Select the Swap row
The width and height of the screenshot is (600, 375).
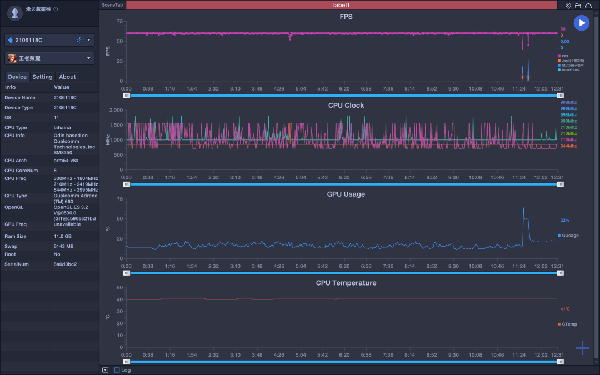[50, 246]
